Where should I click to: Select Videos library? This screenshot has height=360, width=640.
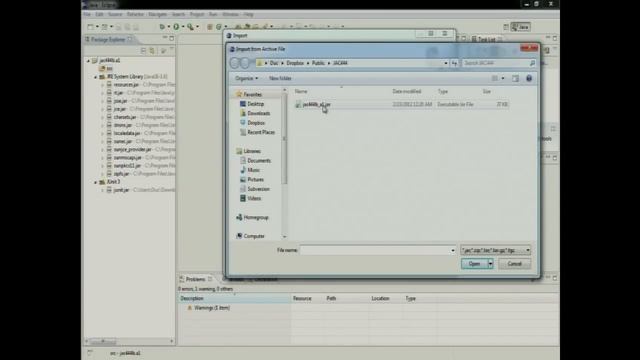coord(254,198)
